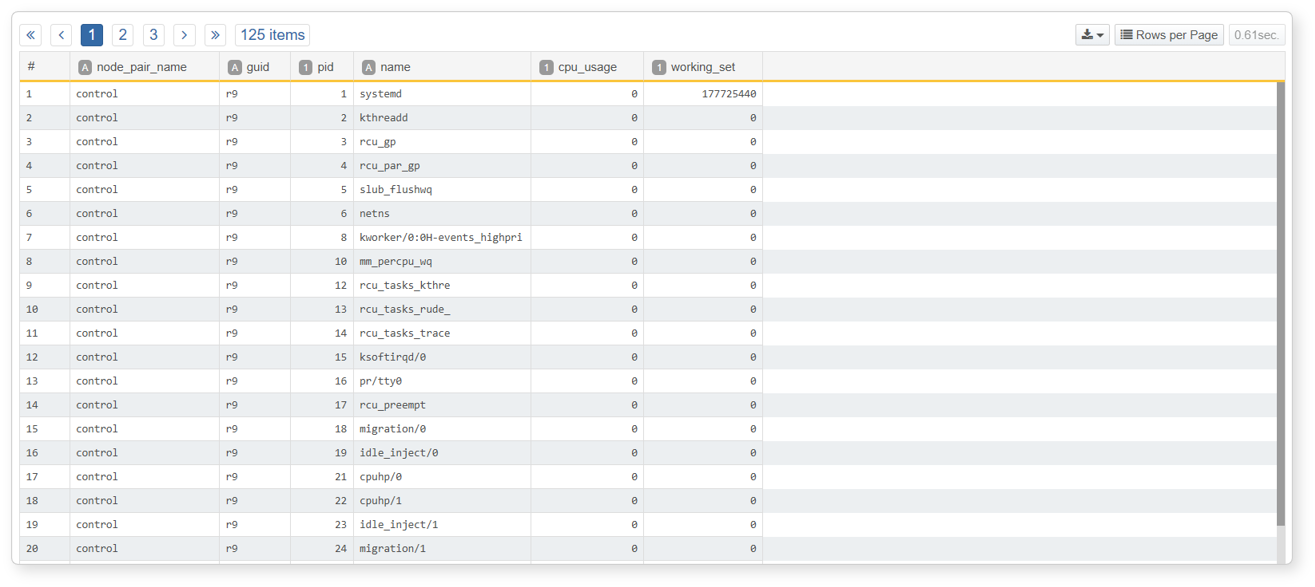1315x587 pixels.
Task: Select the systemd name cell
Action: pos(442,94)
